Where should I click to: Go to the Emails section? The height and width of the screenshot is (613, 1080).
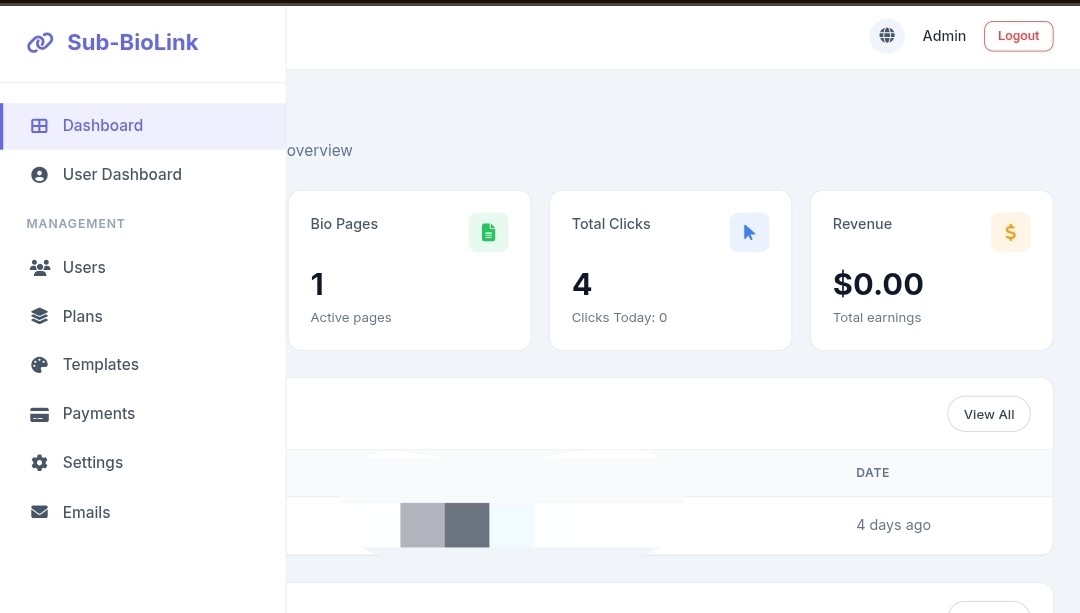[143, 512]
